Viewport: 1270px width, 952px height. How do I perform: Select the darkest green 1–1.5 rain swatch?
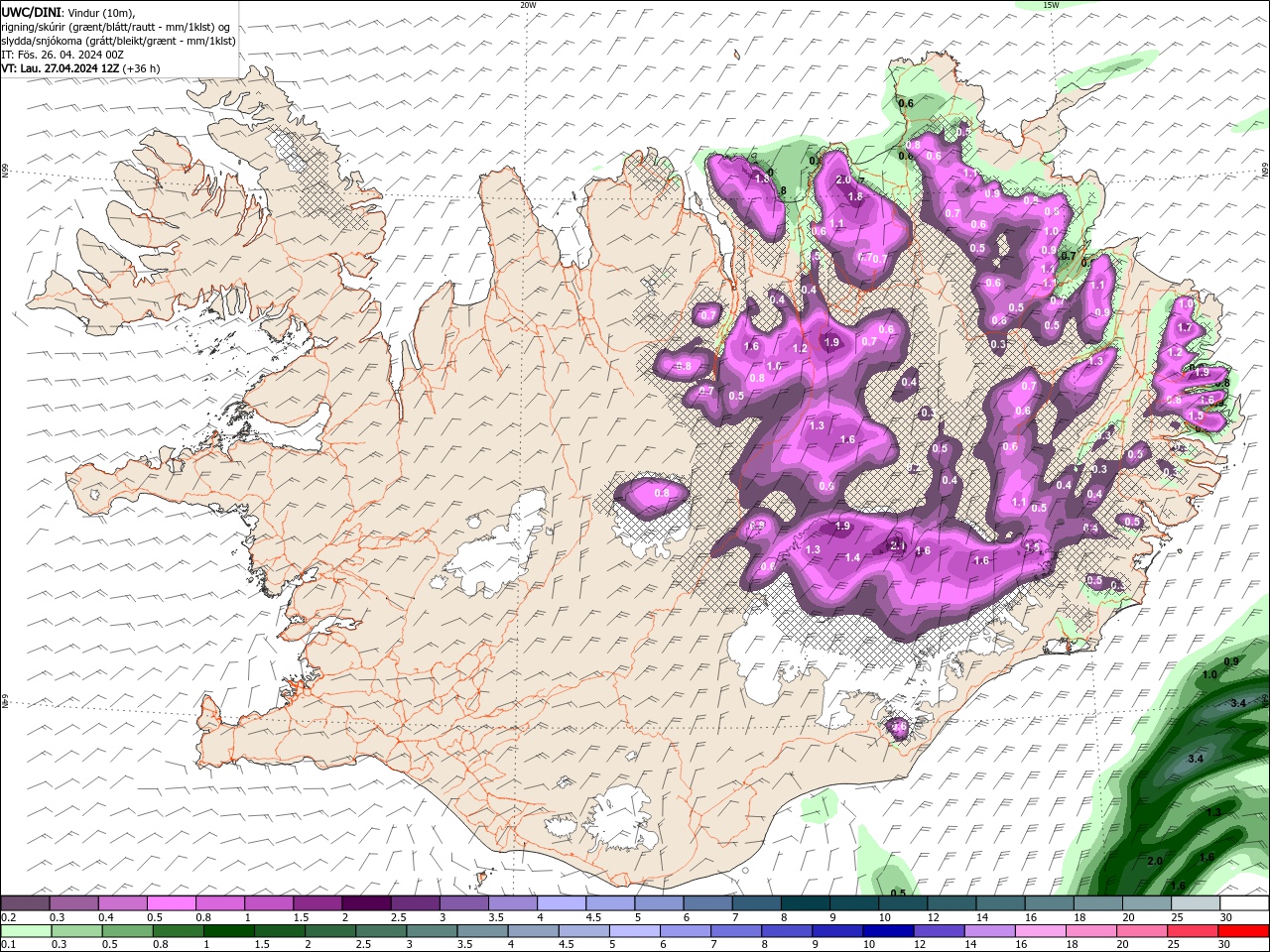tap(229, 931)
